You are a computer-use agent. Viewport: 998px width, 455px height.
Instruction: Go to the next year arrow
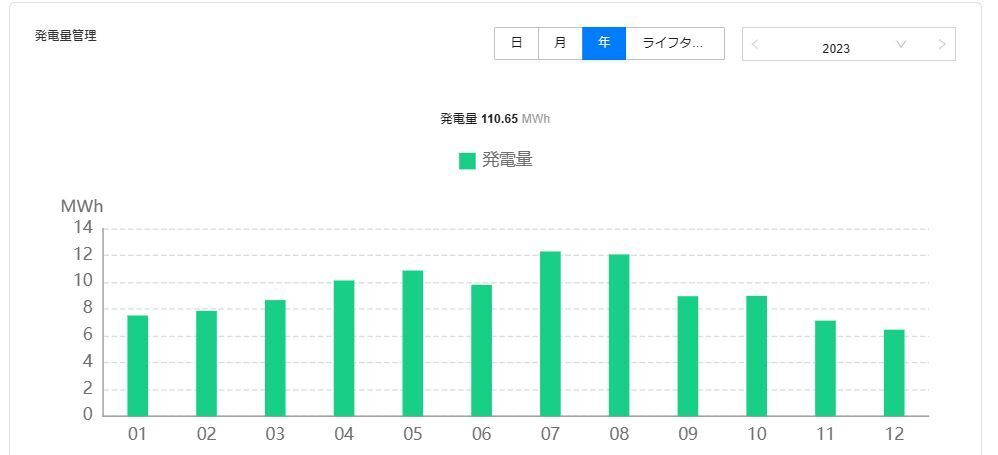[943, 44]
